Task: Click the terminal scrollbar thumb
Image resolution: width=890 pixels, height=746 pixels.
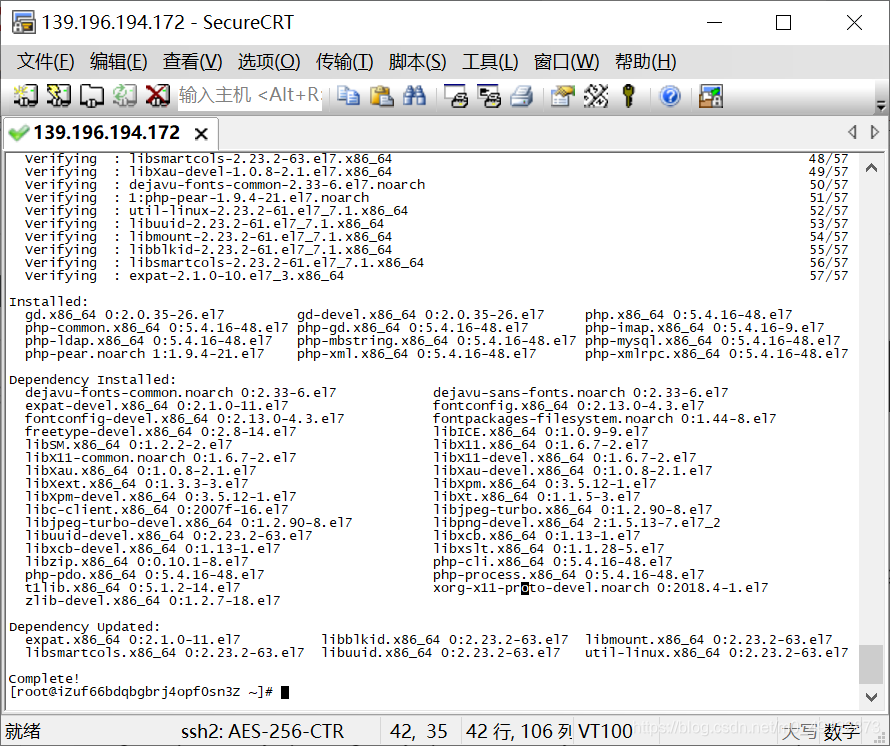Action: pyautogui.click(x=871, y=664)
